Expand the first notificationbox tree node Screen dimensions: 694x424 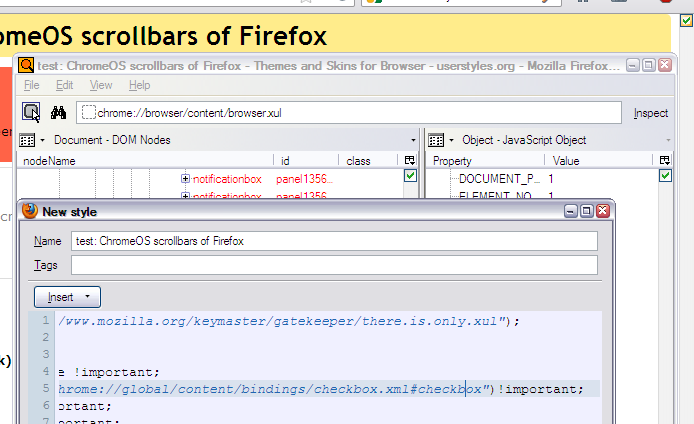click(x=185, y=179)
